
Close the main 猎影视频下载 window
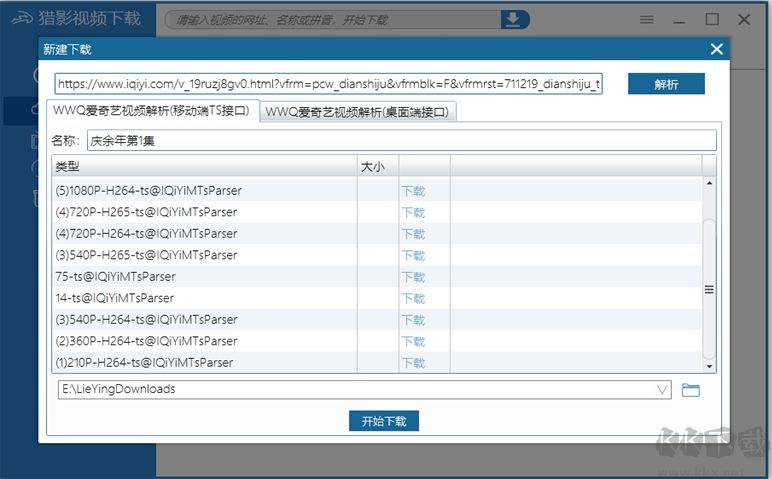[x=744, y=20]
